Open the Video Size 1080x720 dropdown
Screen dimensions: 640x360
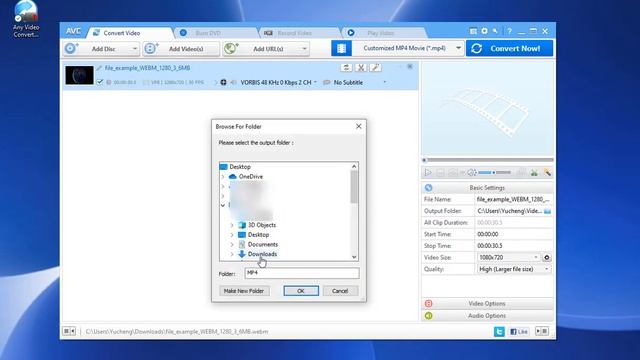508,258
